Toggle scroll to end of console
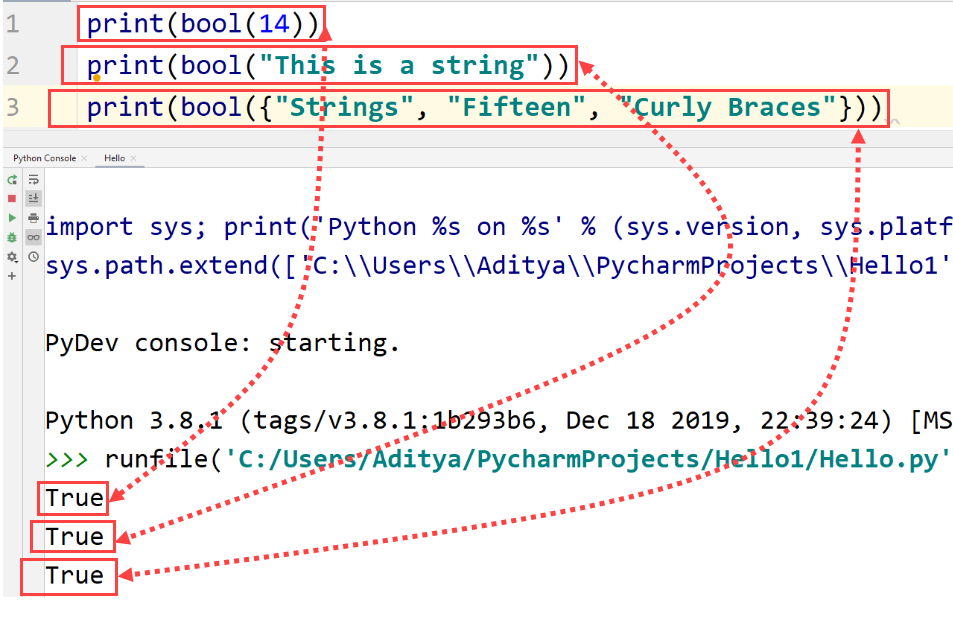The height and width of the screenshot is (620, 953). tap(33, 198)
